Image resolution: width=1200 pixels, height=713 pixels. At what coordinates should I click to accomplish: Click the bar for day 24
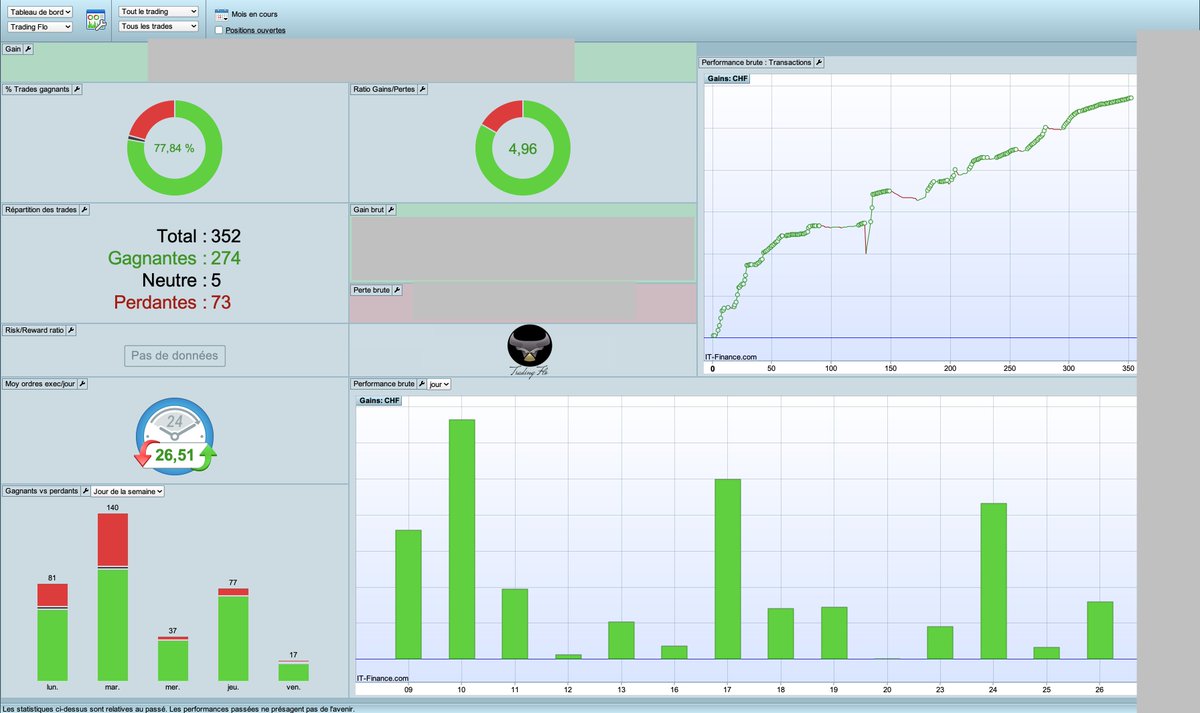993,581
